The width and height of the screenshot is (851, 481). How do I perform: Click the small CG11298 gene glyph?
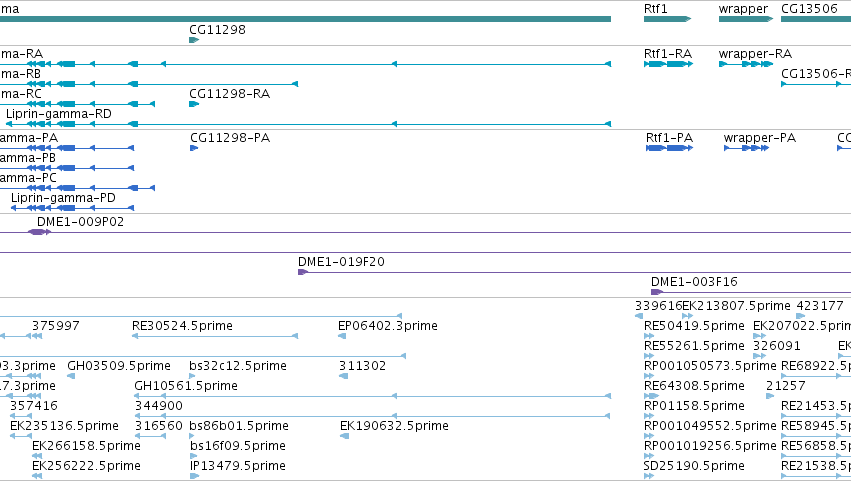(194, 40)
